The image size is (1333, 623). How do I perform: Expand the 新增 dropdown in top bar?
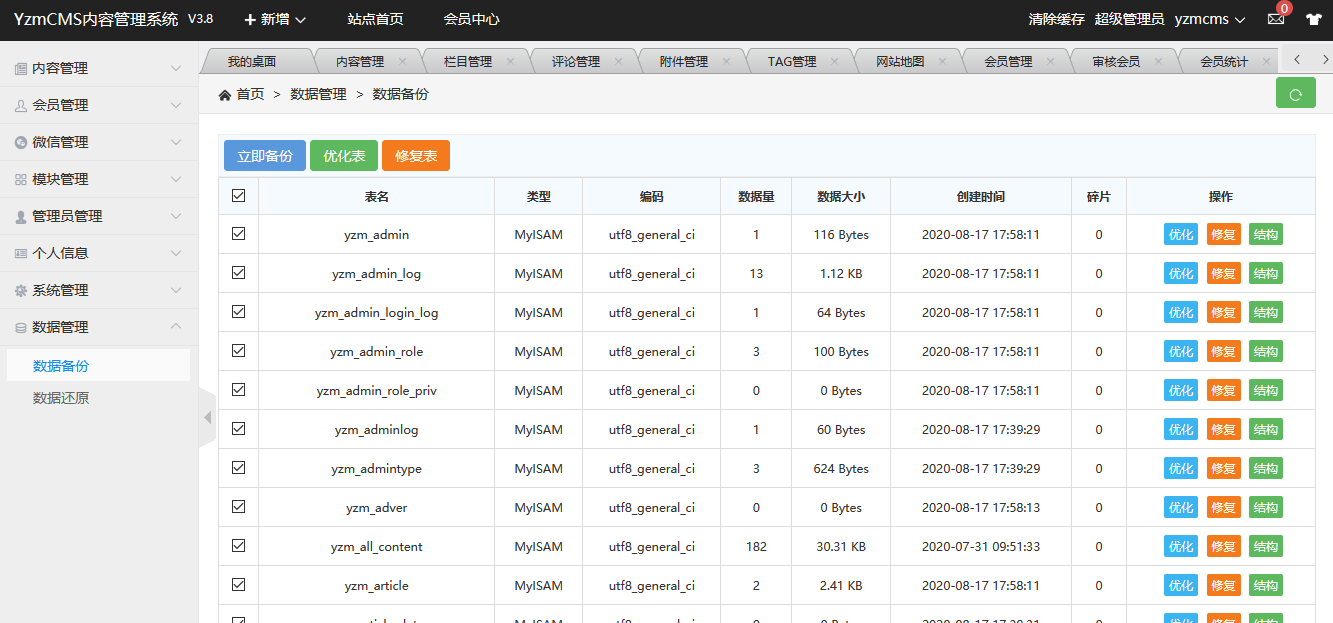(275, 20)
